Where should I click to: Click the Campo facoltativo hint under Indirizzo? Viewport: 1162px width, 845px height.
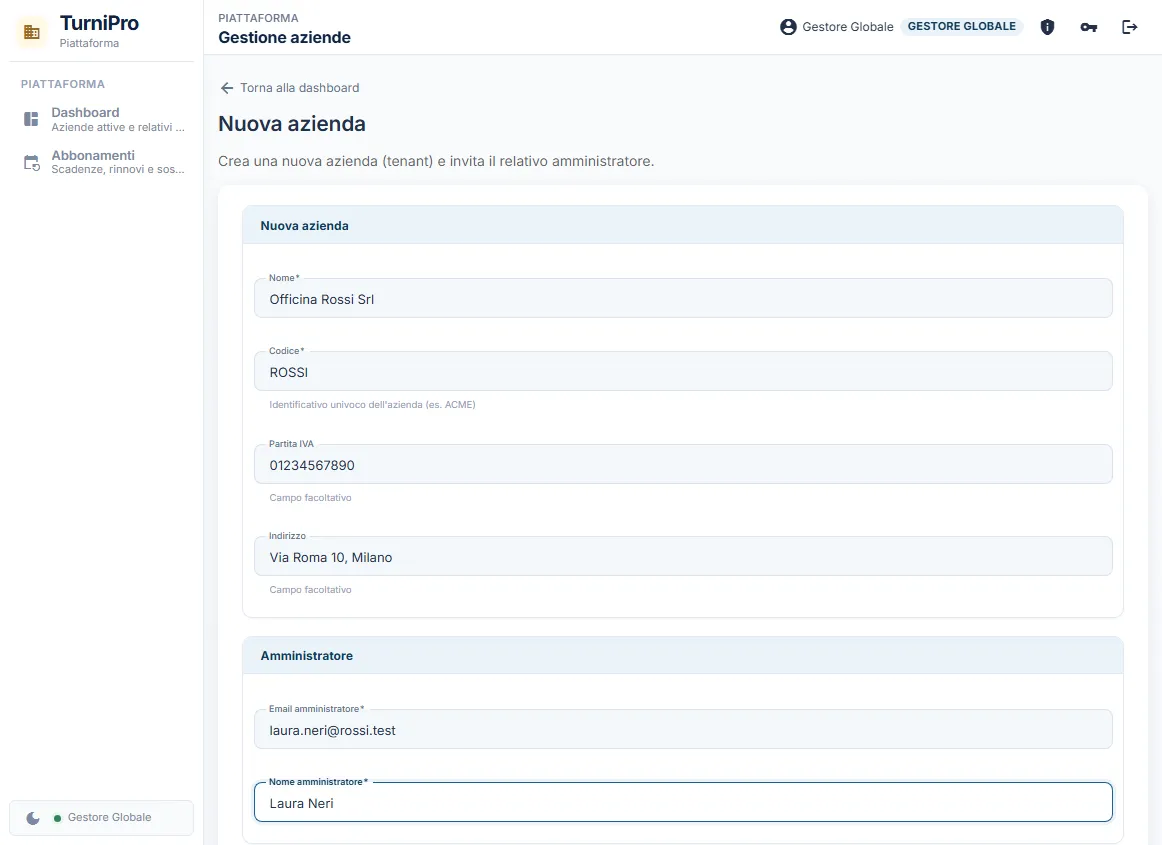coord(311,590)
